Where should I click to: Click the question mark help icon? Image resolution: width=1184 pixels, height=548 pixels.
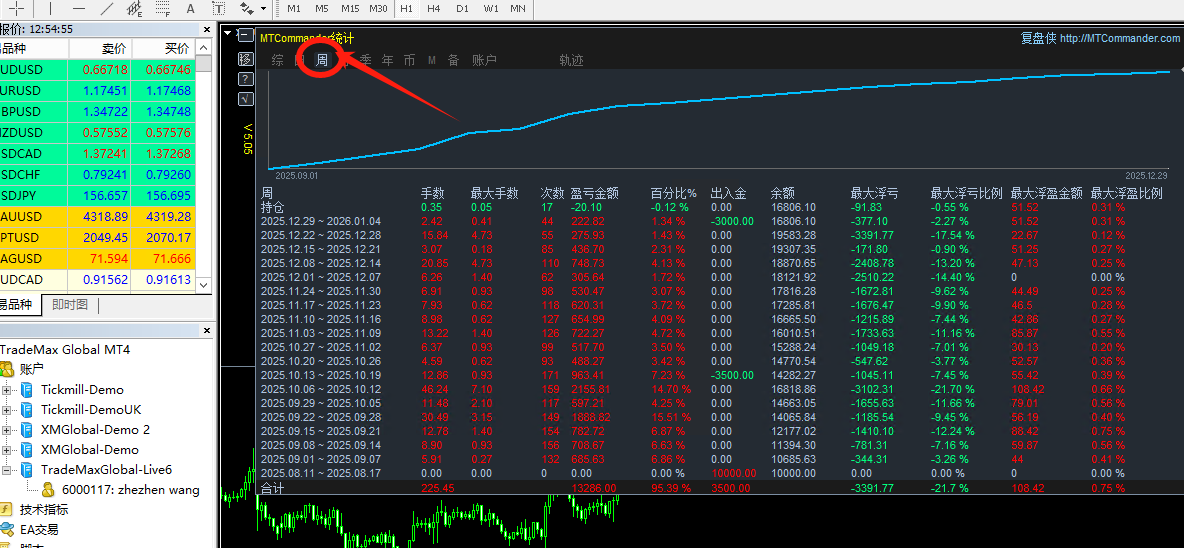tap(245, 79)
